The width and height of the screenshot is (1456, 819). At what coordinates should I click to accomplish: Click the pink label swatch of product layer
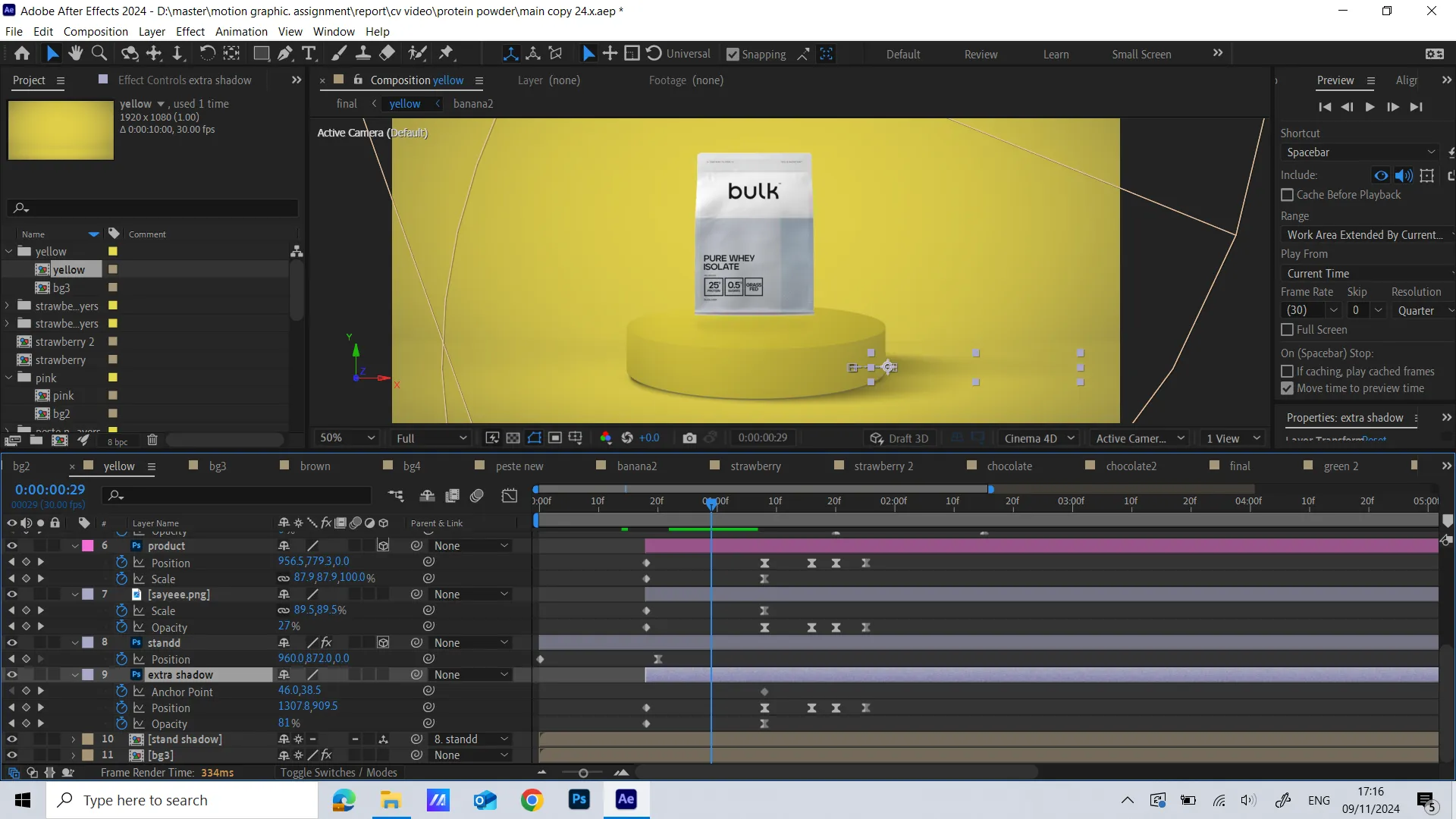pos(88,546)
